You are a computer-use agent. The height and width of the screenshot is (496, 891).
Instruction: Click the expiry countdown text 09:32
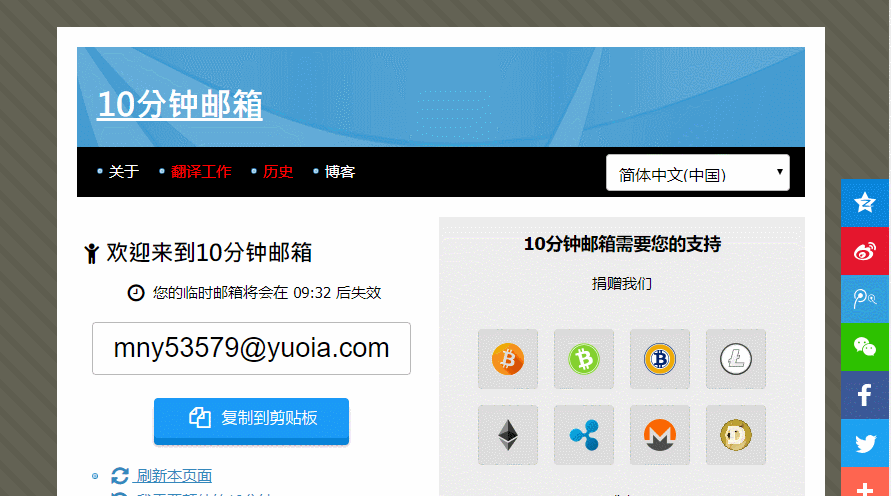312,293
